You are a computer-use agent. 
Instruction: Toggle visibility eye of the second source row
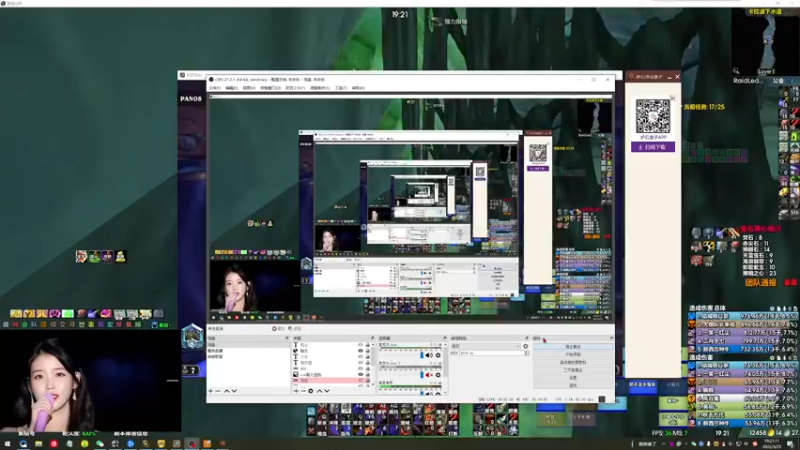click(x=361, y=351)
